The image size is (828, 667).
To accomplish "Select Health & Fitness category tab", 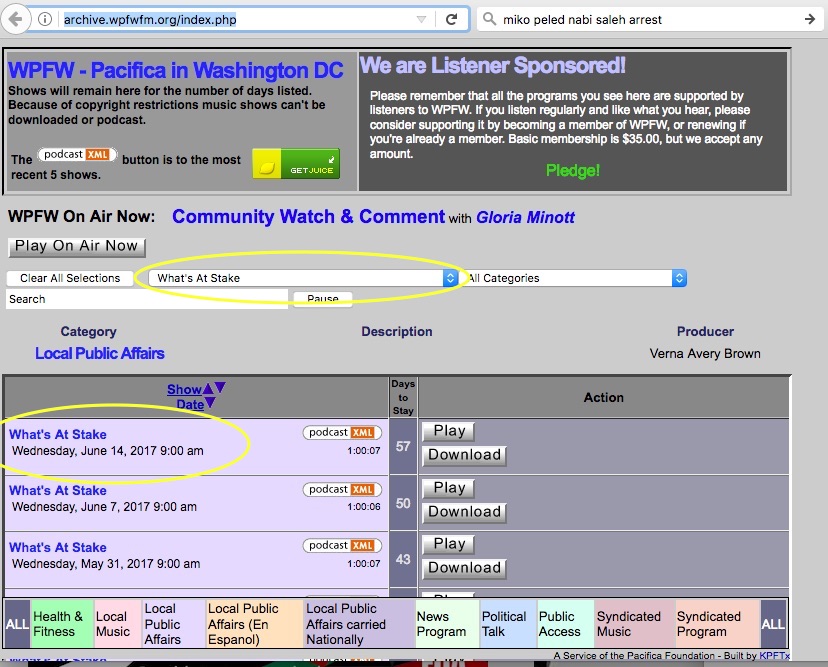I will pos(62,624).
